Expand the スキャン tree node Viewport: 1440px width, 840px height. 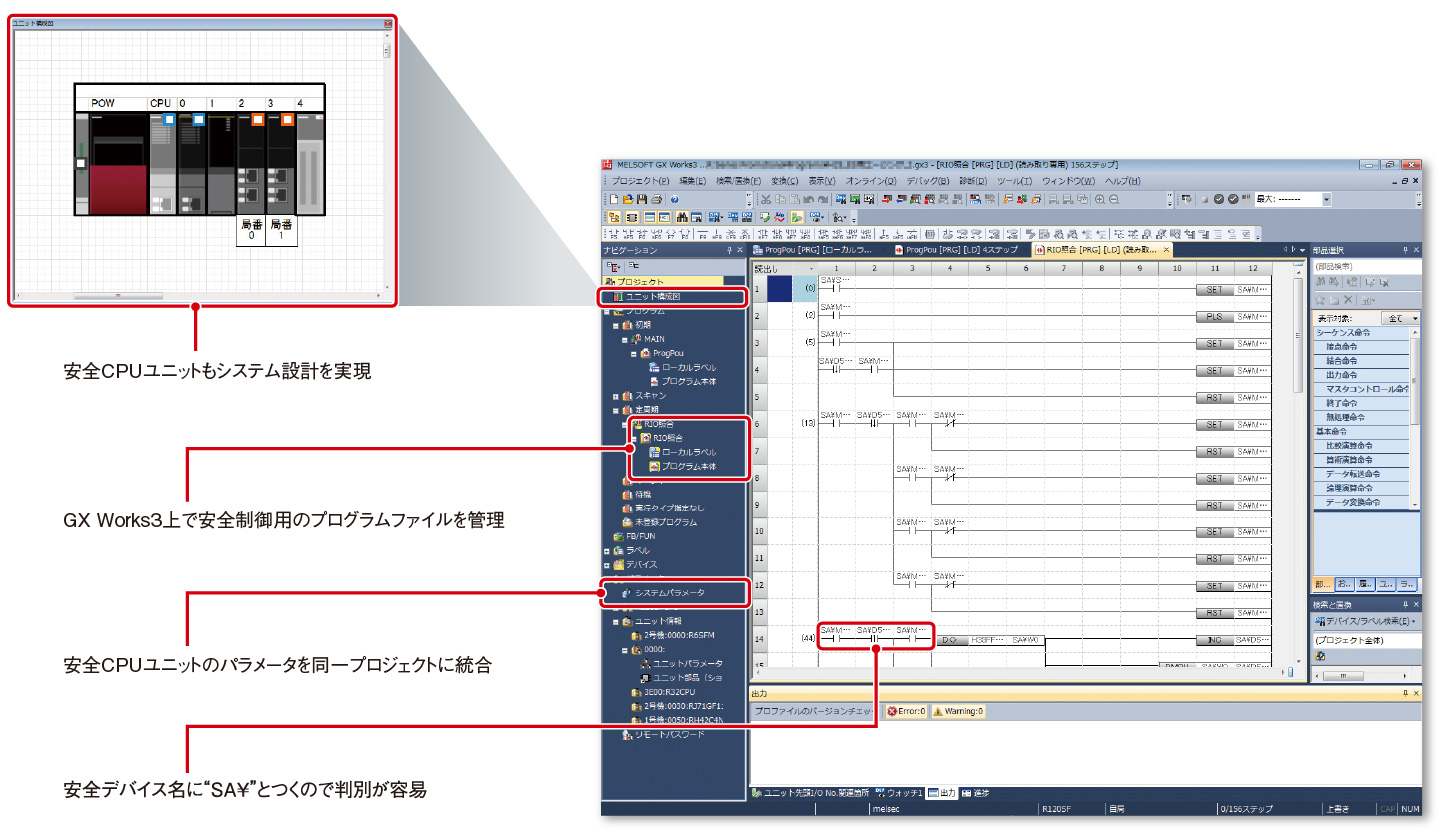pos(616,395)
